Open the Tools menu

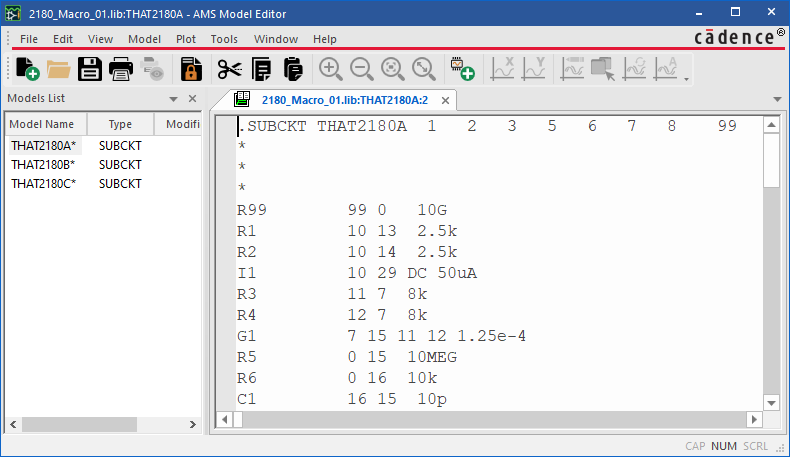tap(224, 39)
